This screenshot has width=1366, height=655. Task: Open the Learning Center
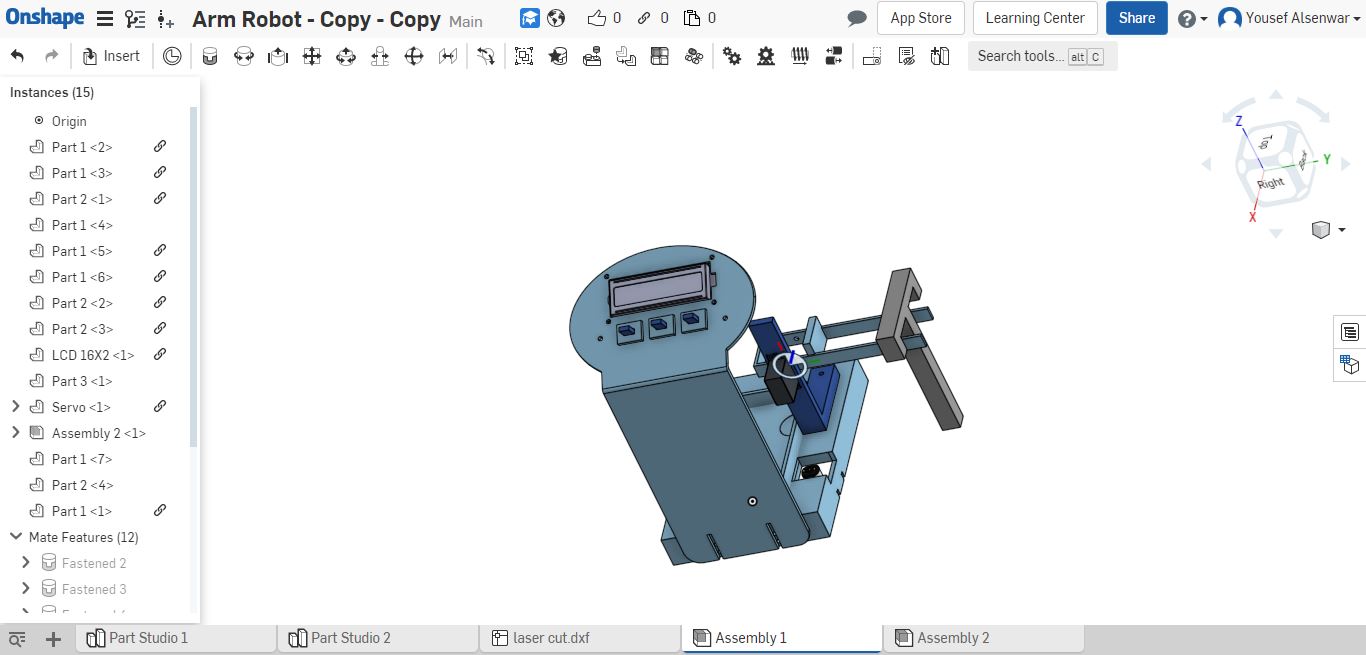point(1034,18)
